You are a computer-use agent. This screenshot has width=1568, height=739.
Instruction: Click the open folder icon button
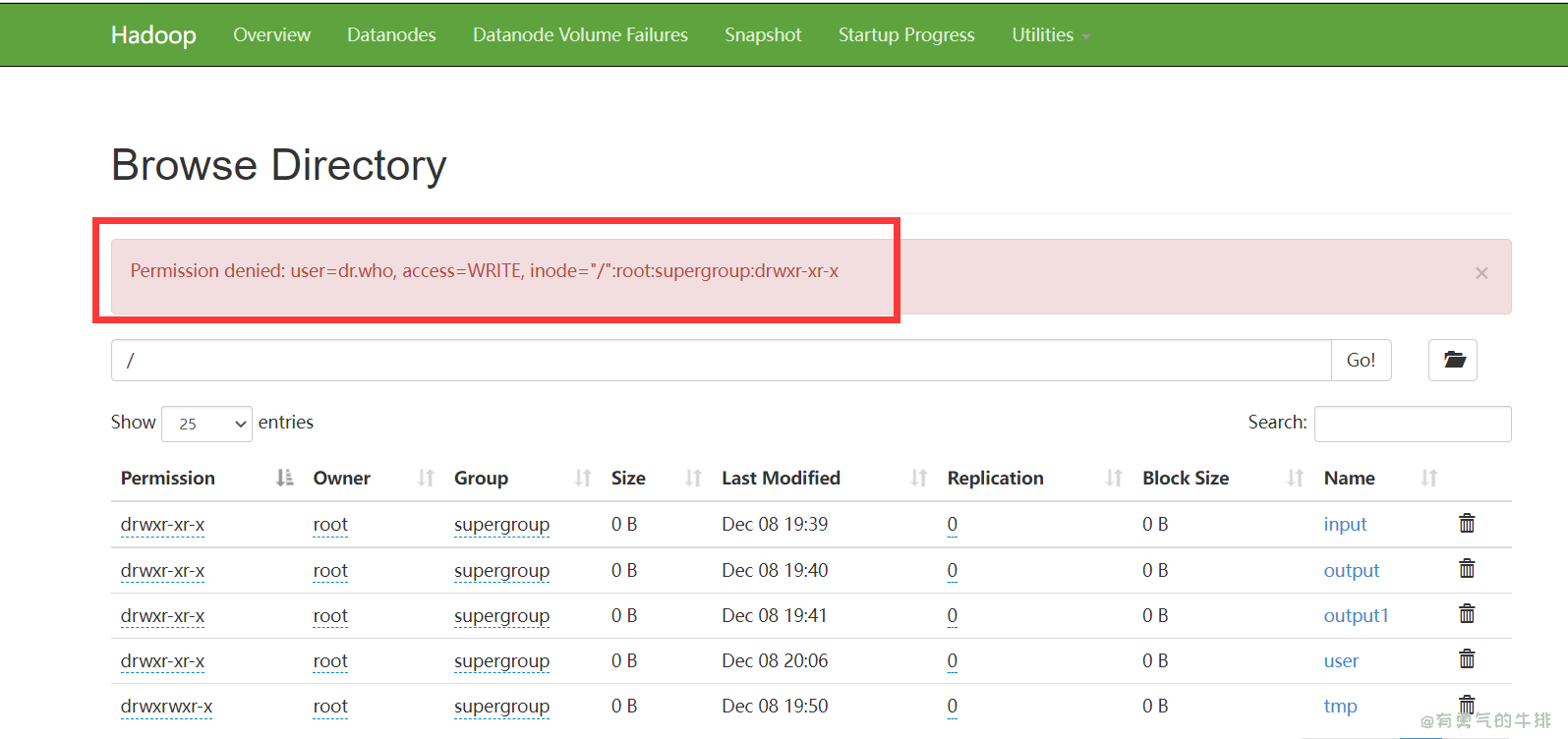coord(1453,361)
